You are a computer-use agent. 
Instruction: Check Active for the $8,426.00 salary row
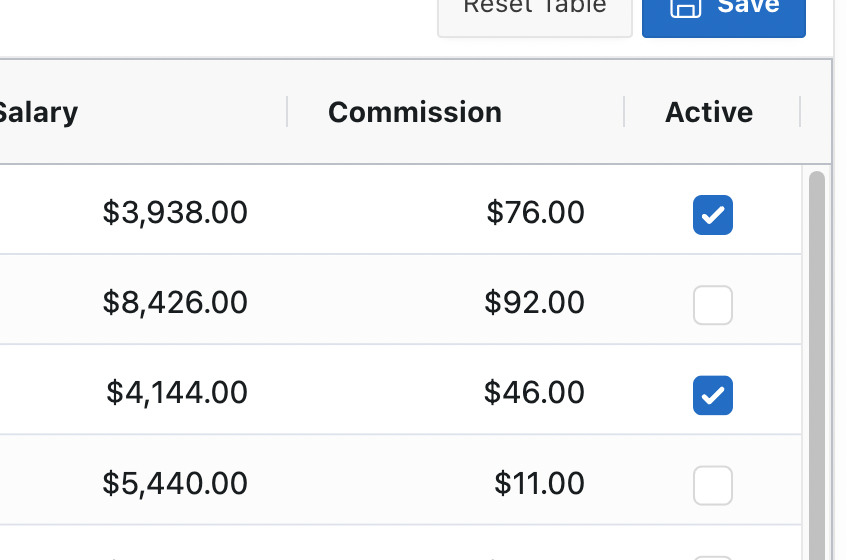coord(713,305)
